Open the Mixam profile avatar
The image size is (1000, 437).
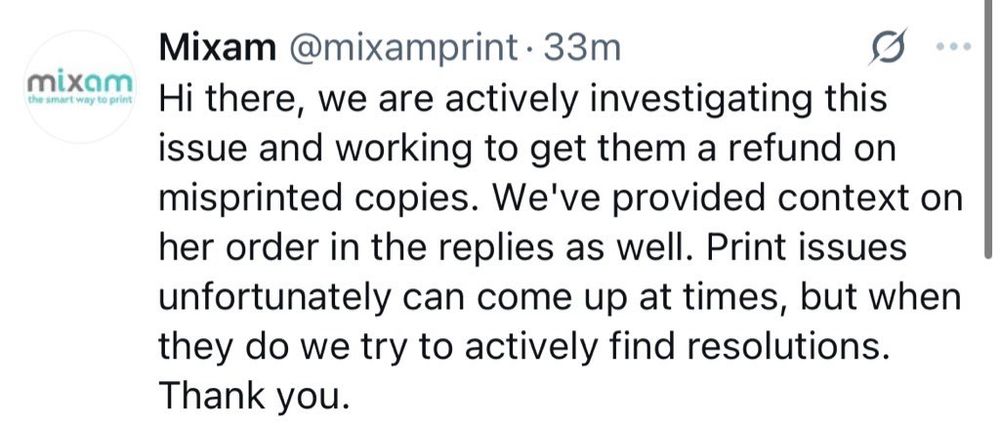point(80,87)
